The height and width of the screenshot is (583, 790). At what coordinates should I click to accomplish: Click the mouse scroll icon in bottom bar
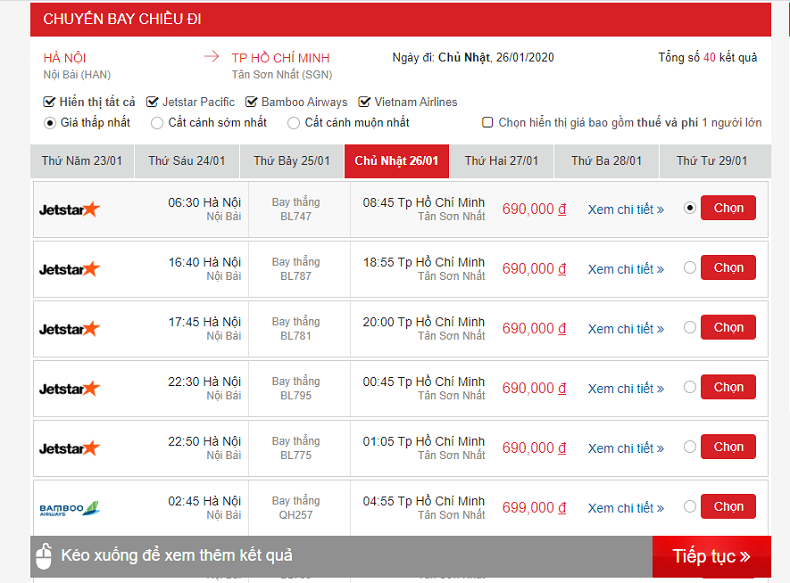tap(44, 556)
